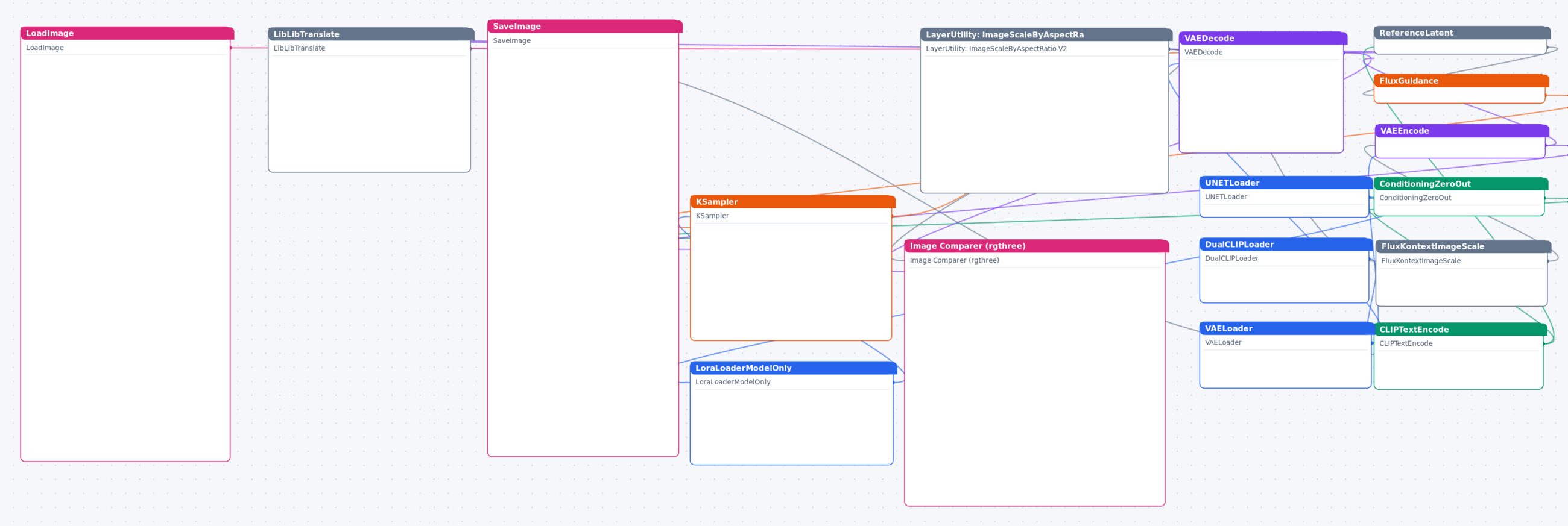1568x526 pixels.
Task: Click the "Image Comparer (rgthree)" body label text
Action: 954,260
